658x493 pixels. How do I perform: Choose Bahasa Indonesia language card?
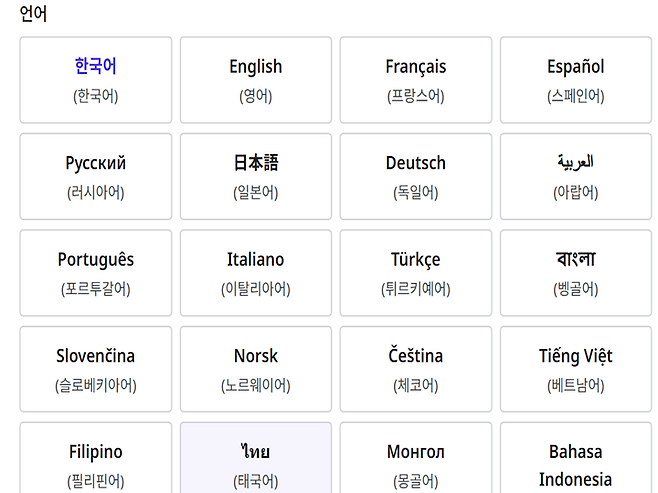576,458
